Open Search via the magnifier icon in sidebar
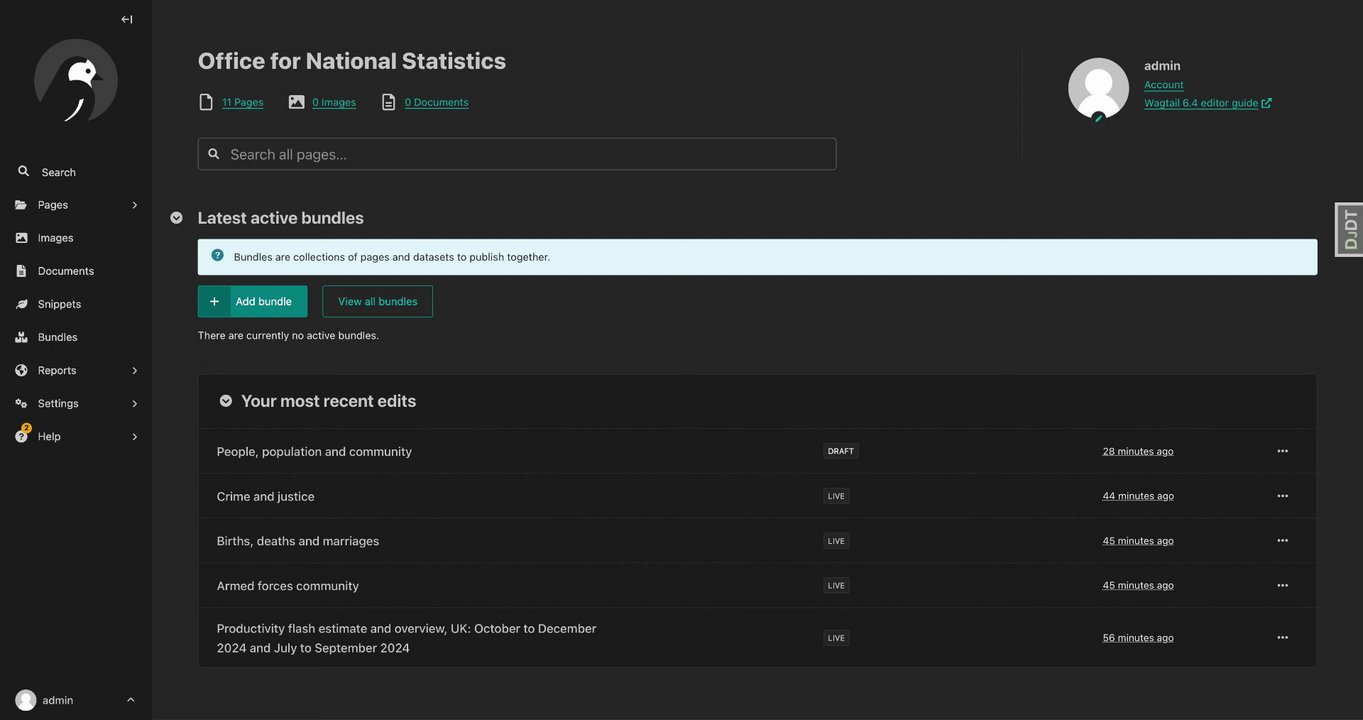The width and height of the screenshot is (1363, 720). [x=24, y=172]
